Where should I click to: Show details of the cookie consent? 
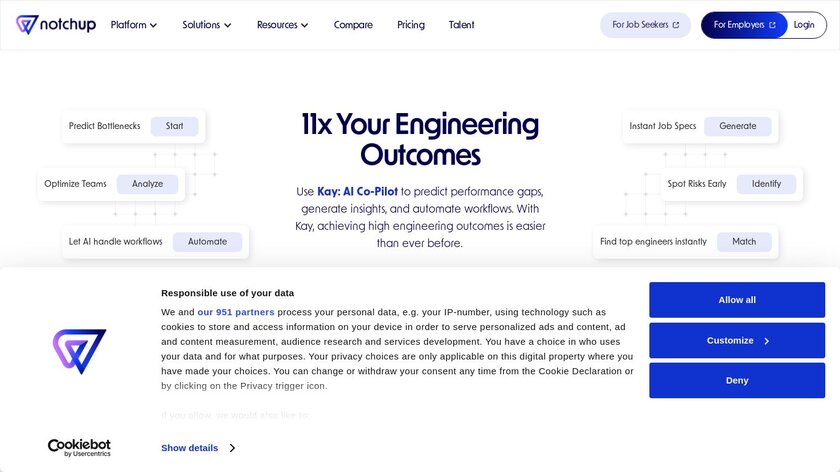coord(197,448)
